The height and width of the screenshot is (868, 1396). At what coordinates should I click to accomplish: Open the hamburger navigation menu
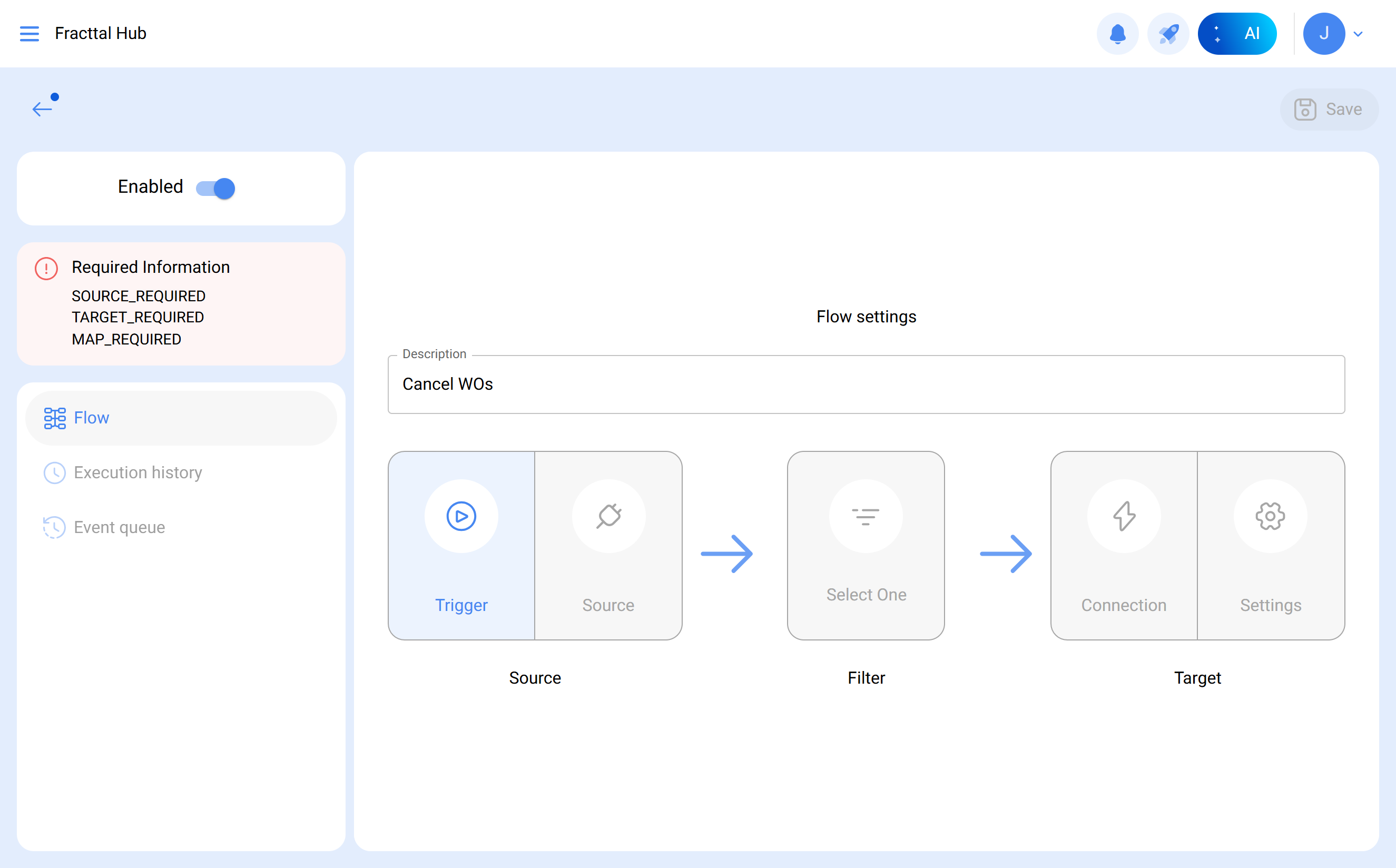30,33
